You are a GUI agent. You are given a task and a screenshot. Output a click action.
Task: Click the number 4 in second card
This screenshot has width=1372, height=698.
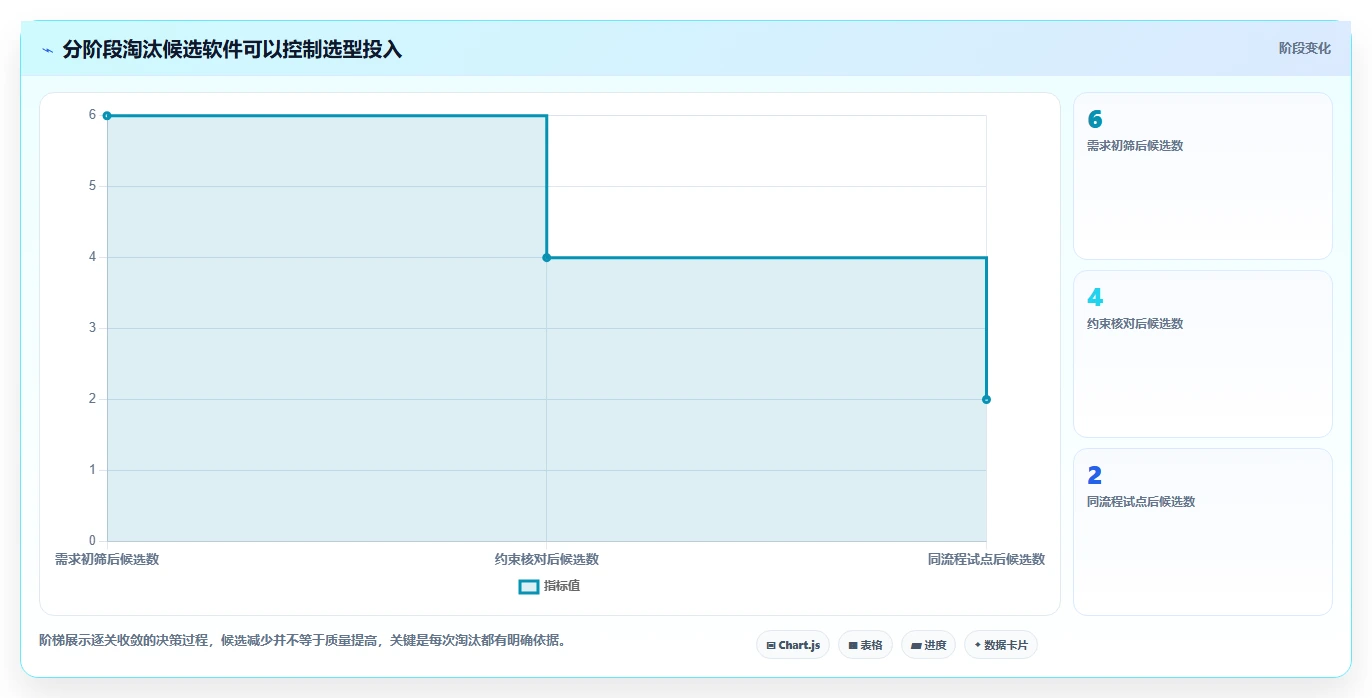coord(1095,298)
